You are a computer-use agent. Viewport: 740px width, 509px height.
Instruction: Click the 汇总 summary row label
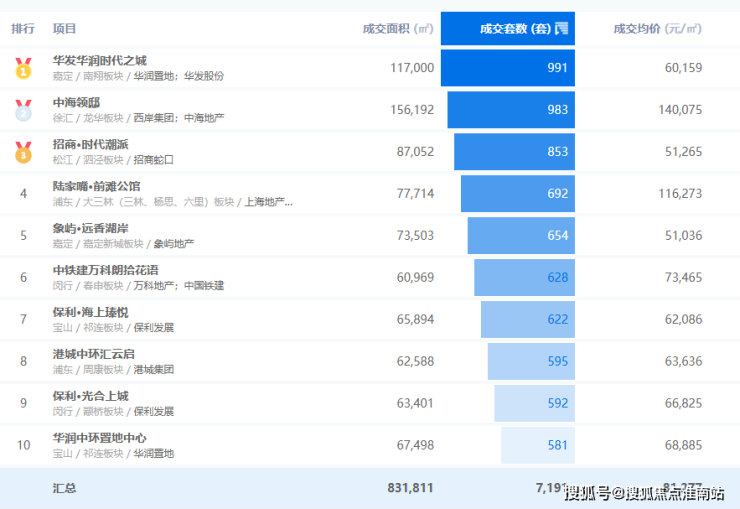(64, 488)
